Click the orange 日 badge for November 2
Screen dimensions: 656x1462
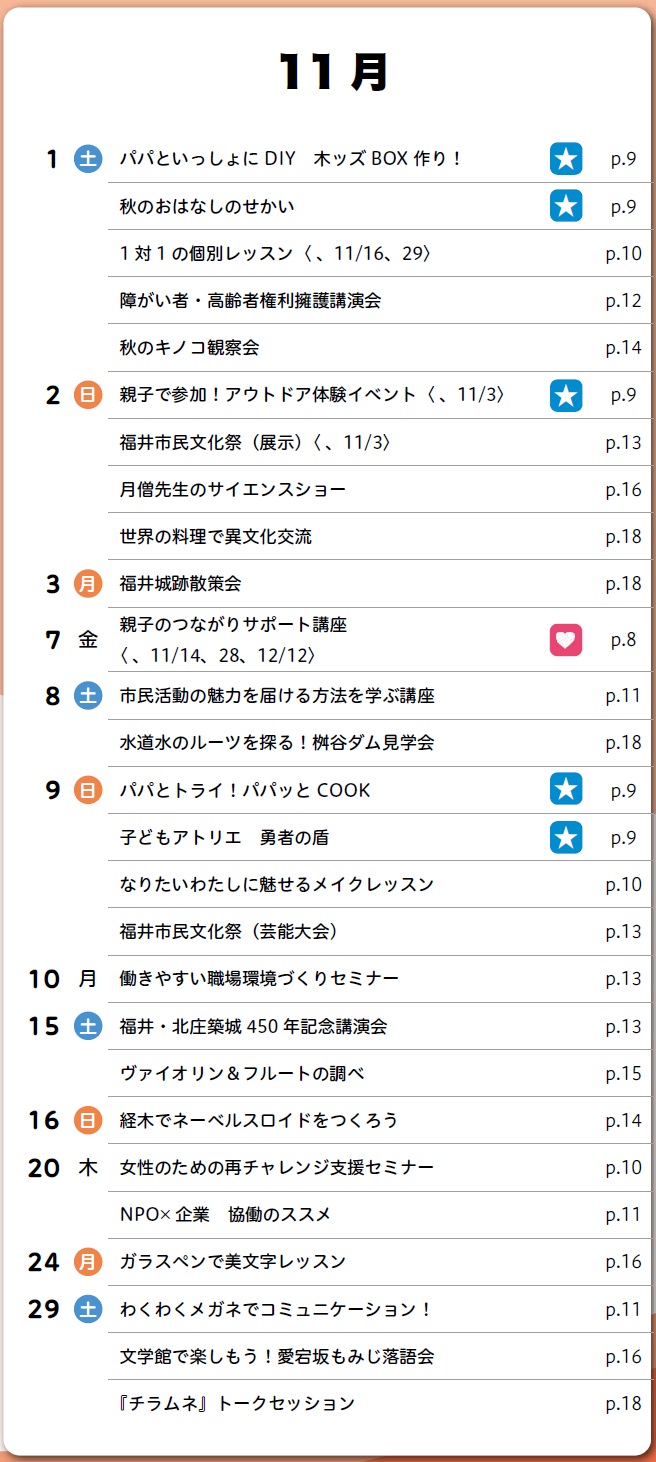click(x=88, y=395)
